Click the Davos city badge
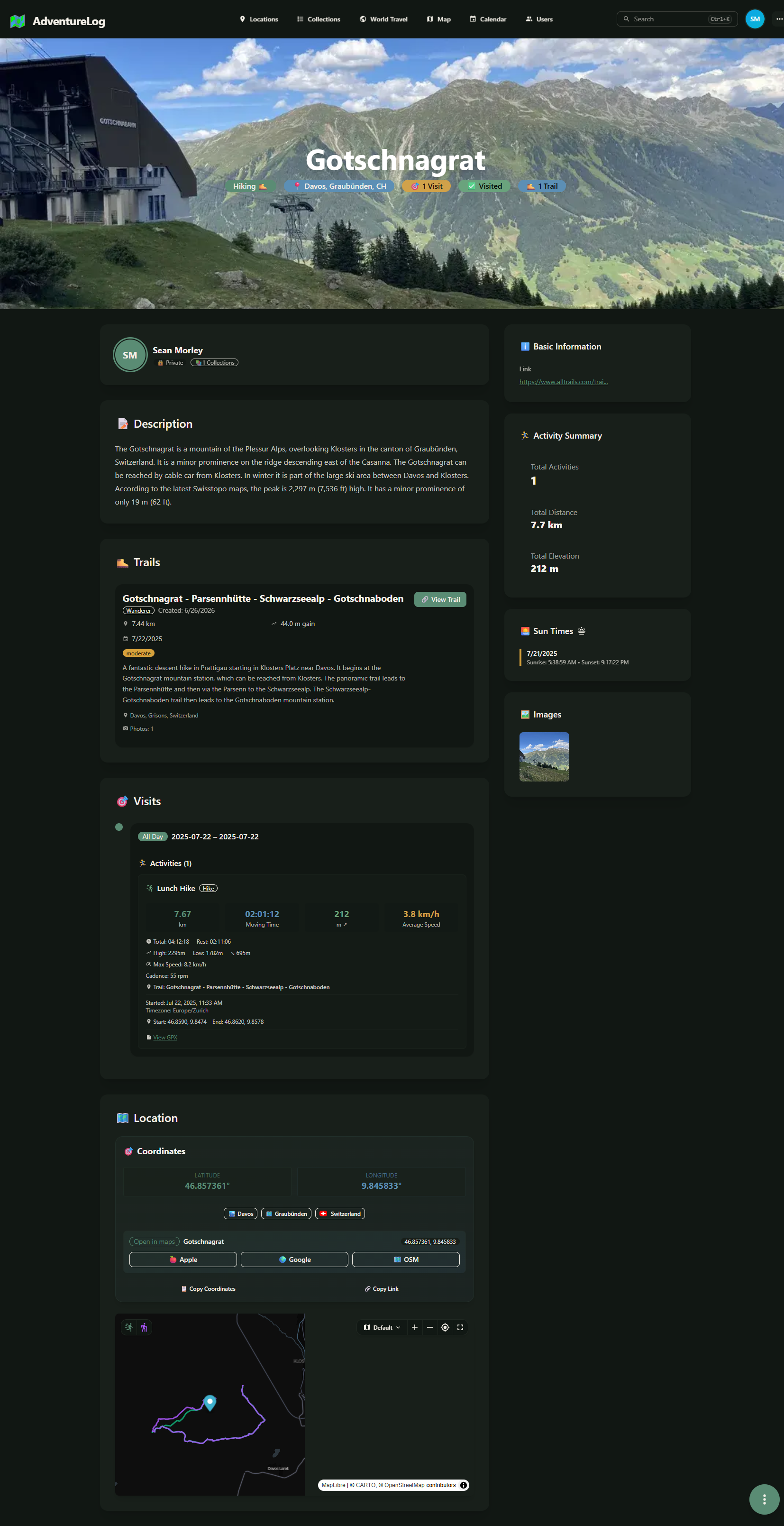The image size is (784, 1526). 240,1214
